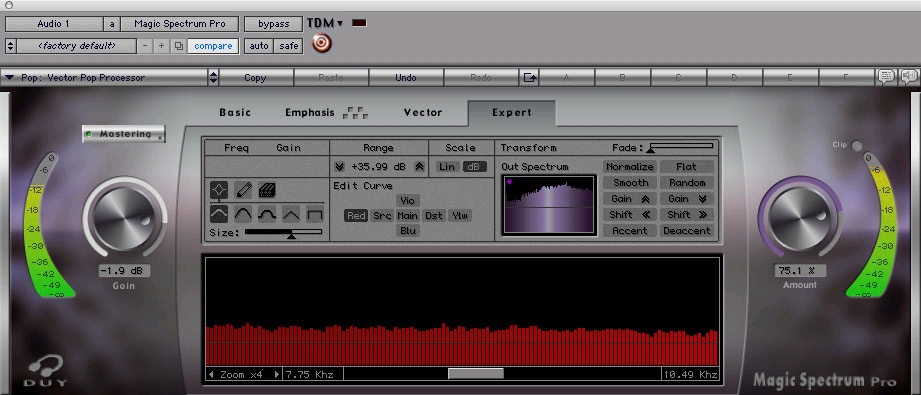Choose the plateau curve shape

[267, 214]
